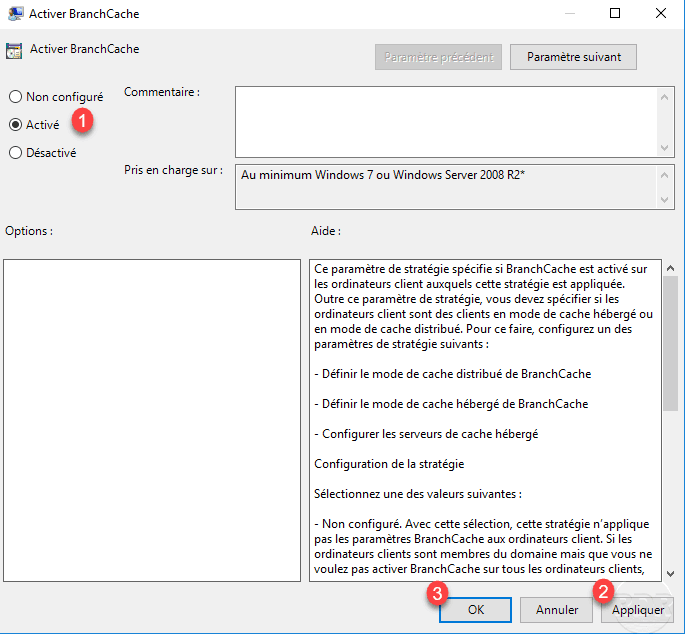Click the Paramètre précédent button
Screen dimensions: 685x634
438,57
